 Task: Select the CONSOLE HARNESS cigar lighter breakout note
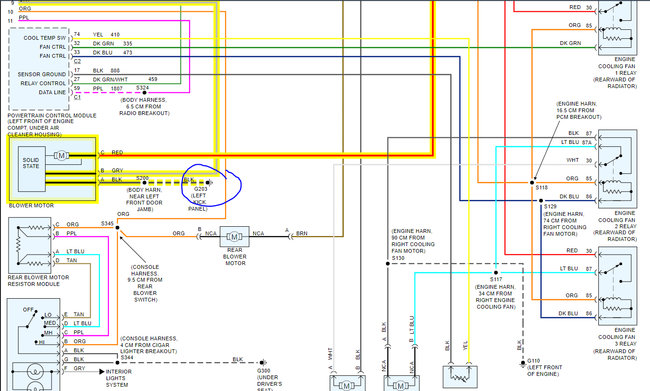point(148,345)
